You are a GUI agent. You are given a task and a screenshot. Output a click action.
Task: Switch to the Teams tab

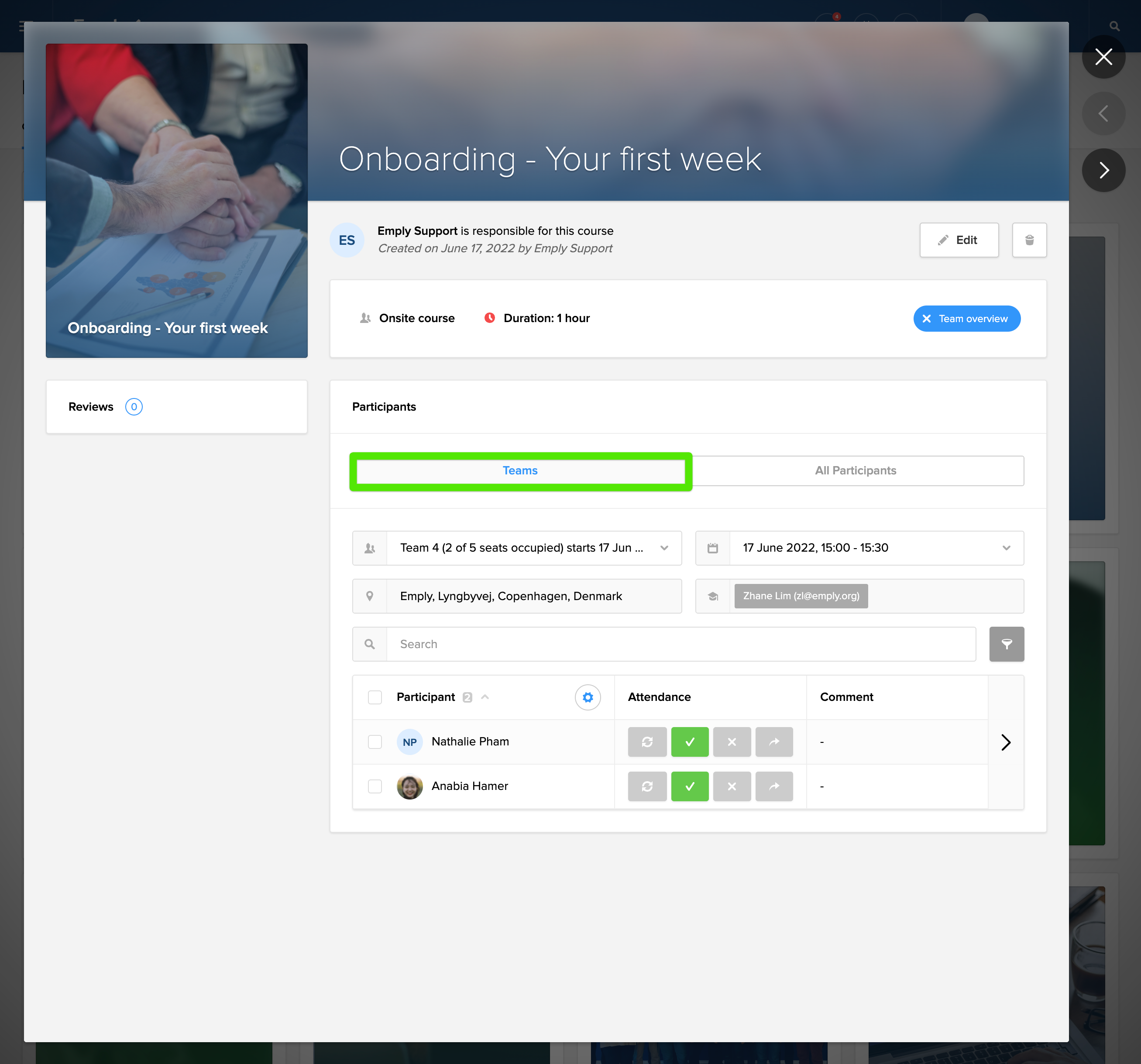point(520,470)
